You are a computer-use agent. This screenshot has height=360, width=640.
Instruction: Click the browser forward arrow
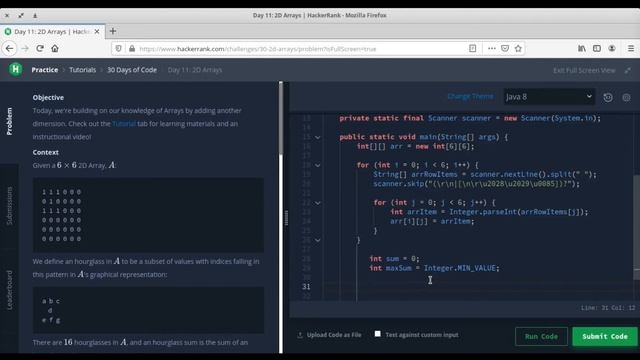pyautogui.click(x=25, y=49)
